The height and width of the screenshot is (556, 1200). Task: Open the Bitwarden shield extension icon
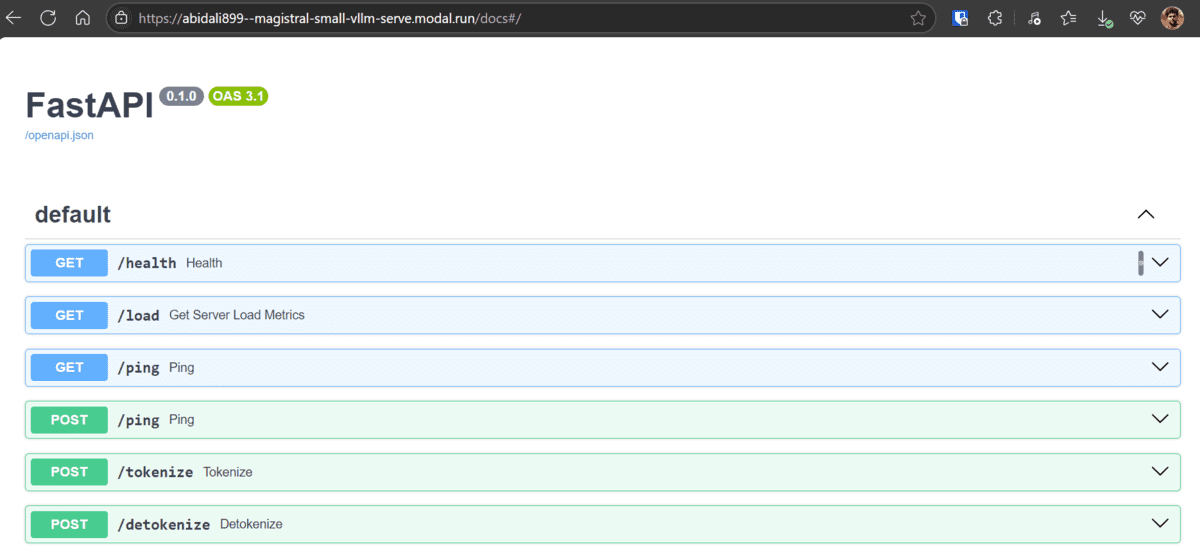tap(960, 18)
